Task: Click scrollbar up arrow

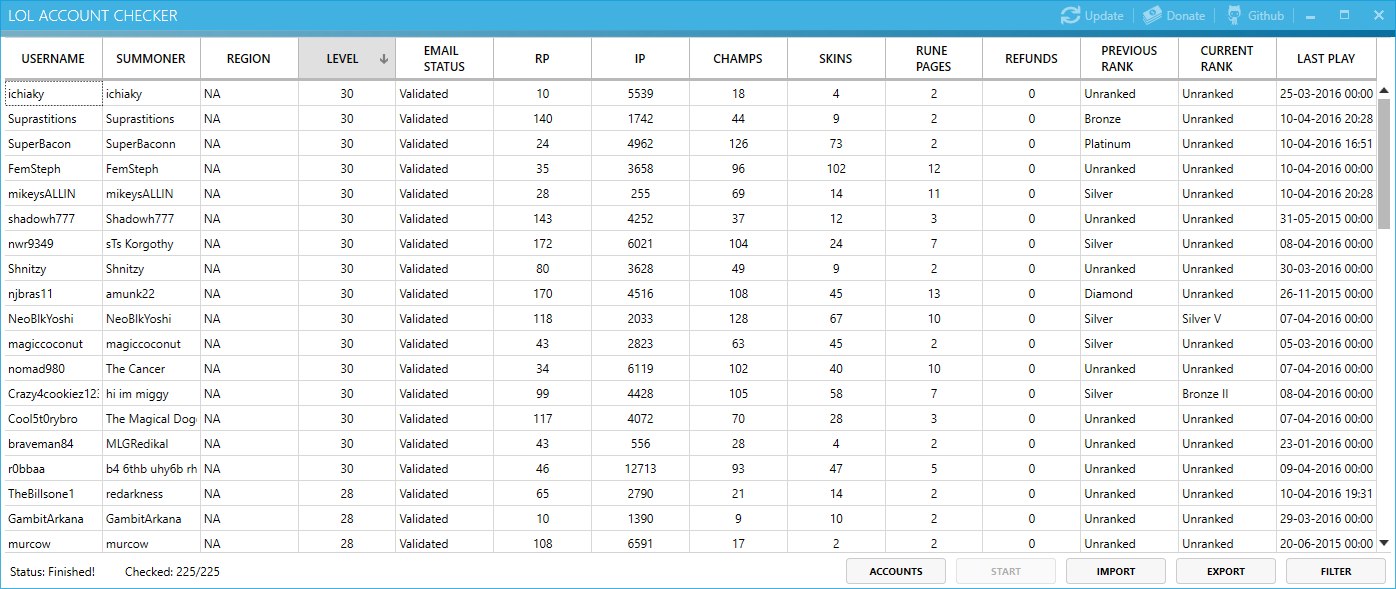Action: [x=1384, y=91]
